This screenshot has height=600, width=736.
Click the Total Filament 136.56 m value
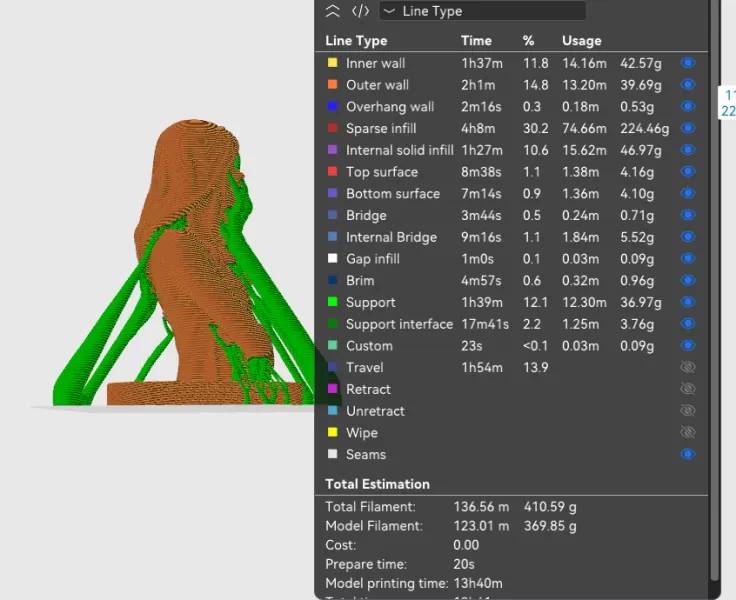481,507
